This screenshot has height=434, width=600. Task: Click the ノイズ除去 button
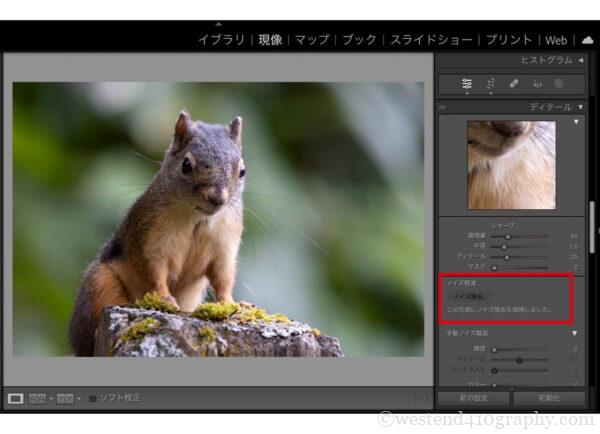coord(469,296)
